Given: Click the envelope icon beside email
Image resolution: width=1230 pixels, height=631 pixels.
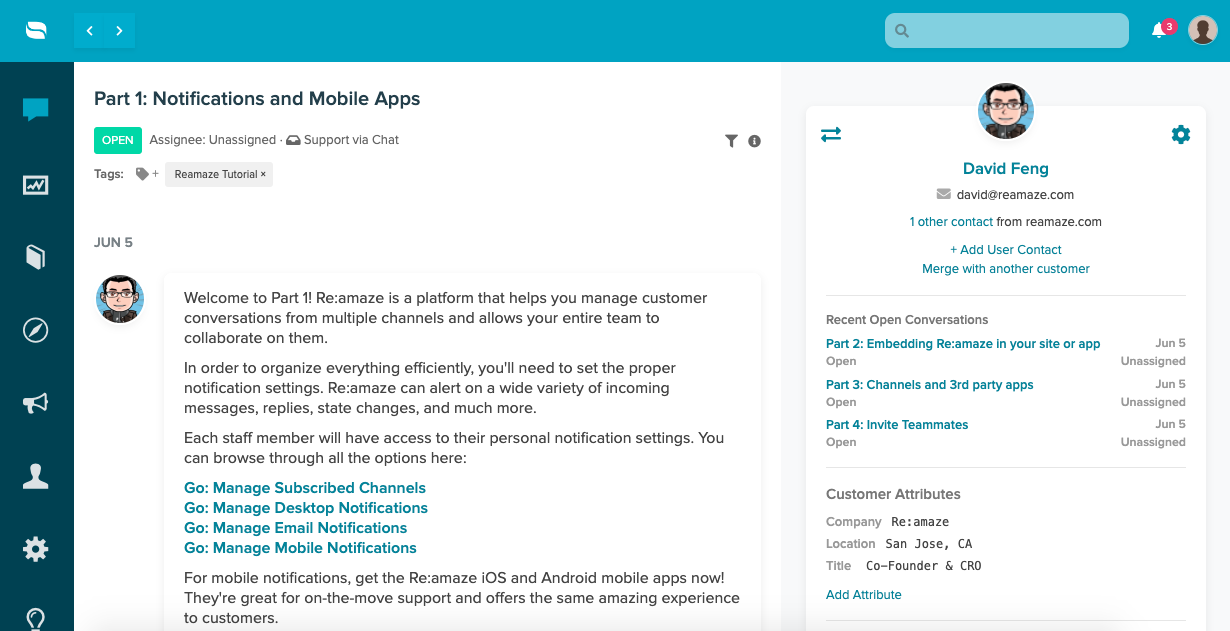Looking at the screenshot, I should [943, 195].
